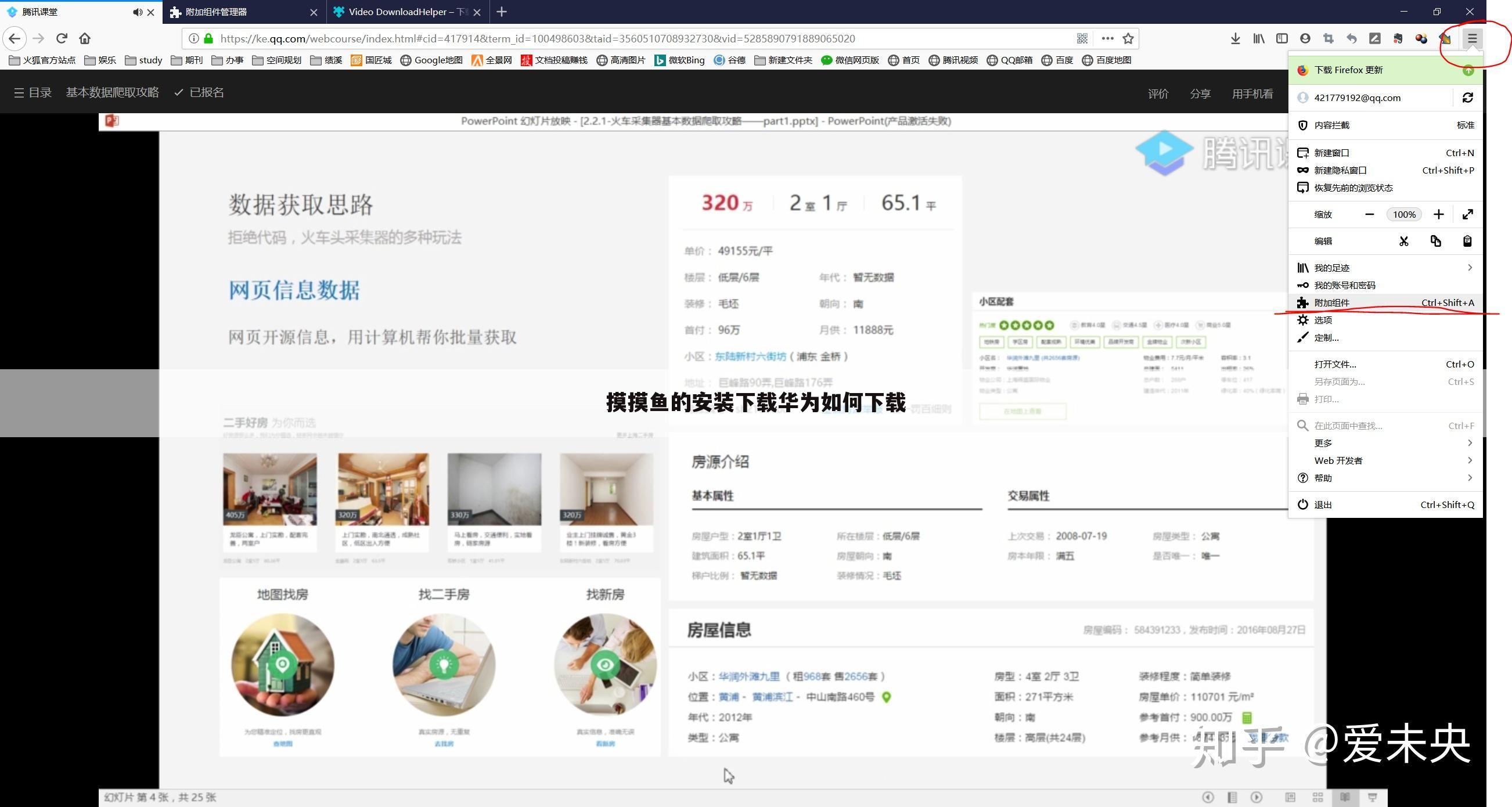
Task: Click 评价 in course header
Action: tap(1158, 94)
